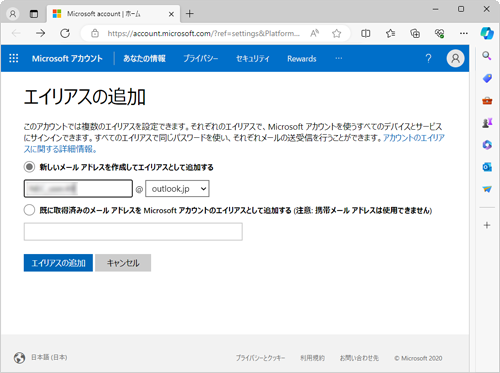Show more navigation items with ellipsis
Viewport: 500px width, 373px height.
(x=339, y=58)
